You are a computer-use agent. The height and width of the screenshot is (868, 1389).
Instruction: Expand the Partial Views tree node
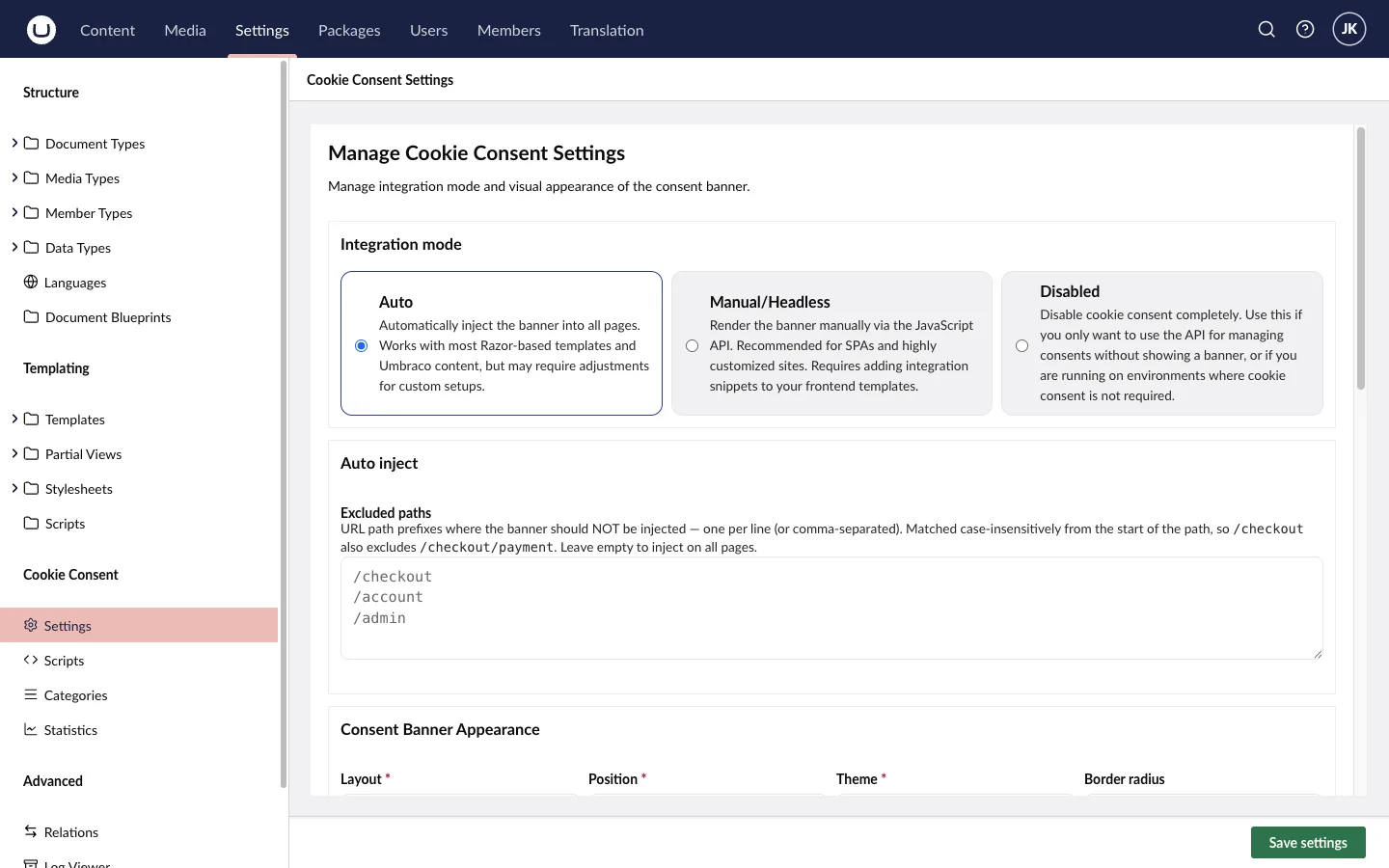click(x=14, y=454)
